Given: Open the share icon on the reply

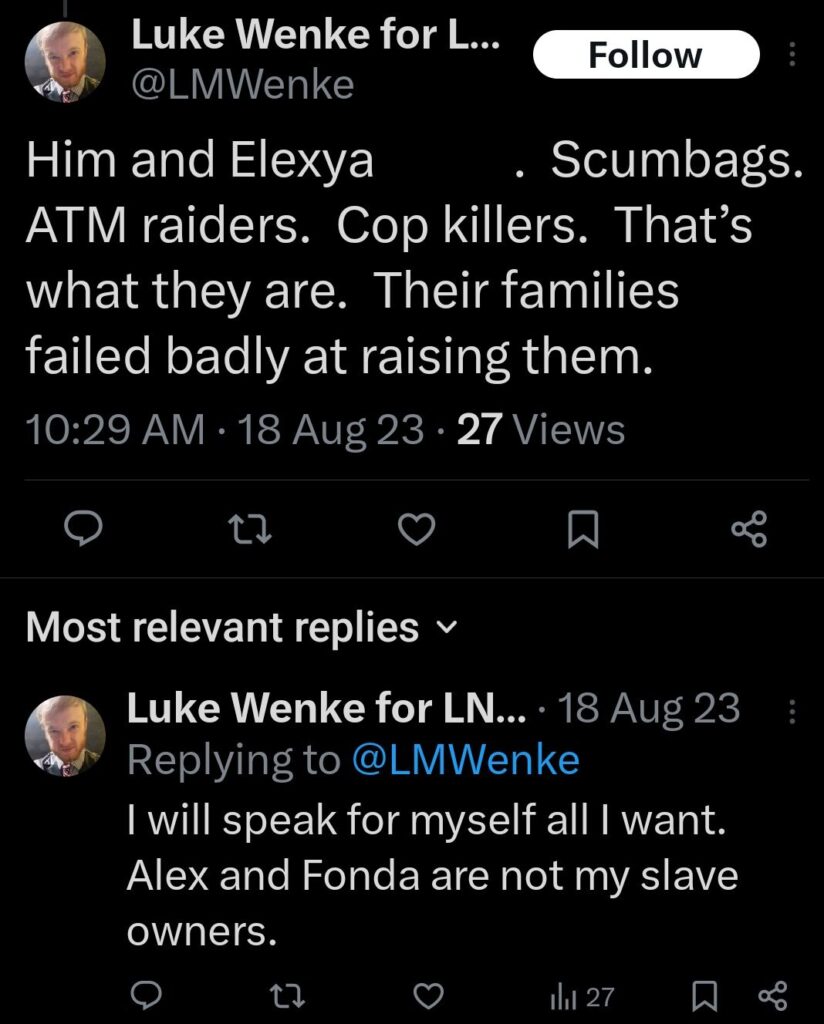Looking at the screenshot, I should tap(772, 995).
